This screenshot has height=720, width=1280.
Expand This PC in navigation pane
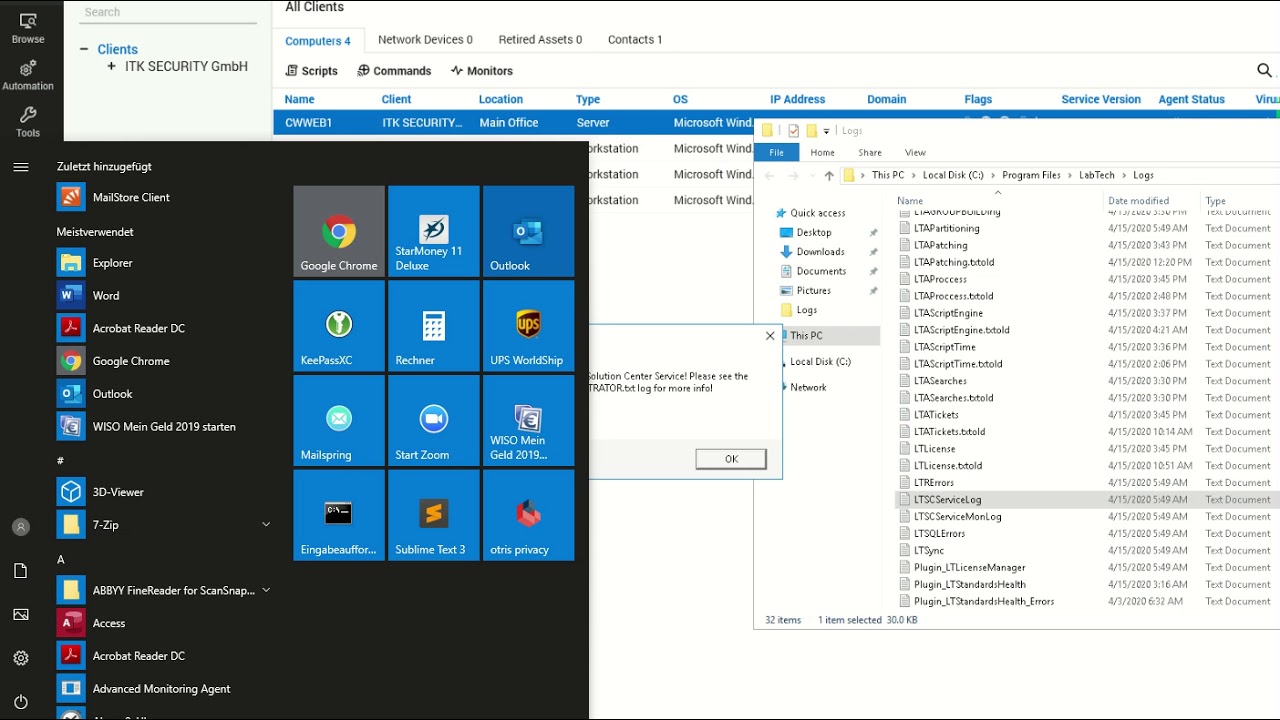point(784,336)
